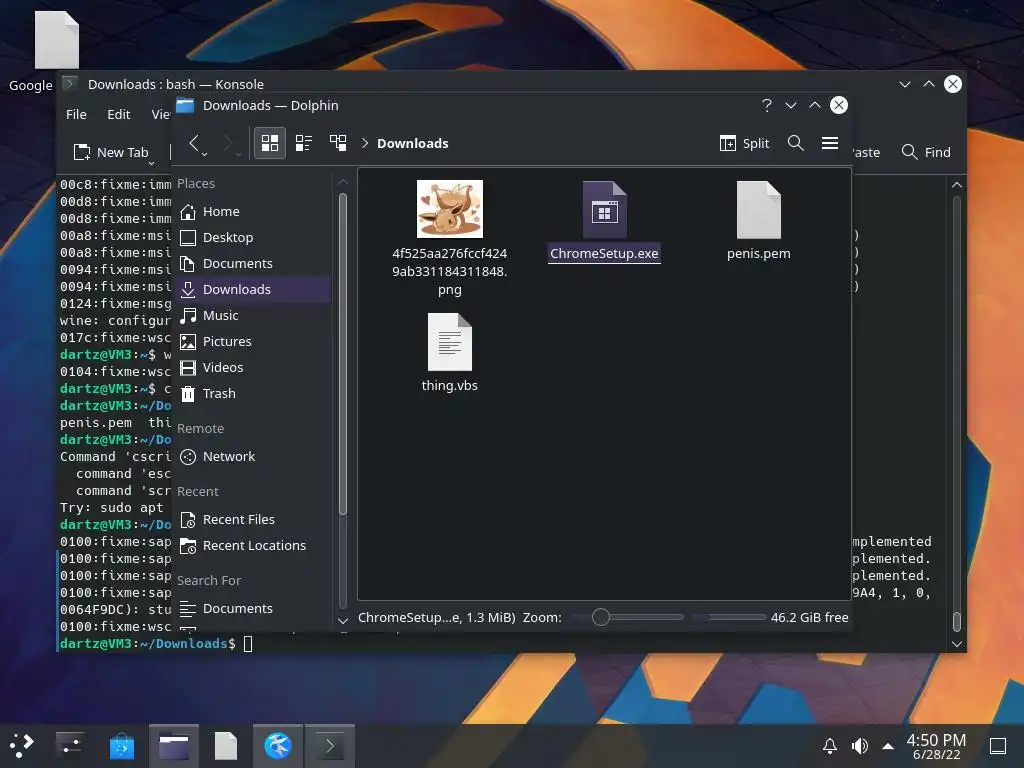Open the volume control in system tray
Image resolution: width=1024 pixels, height=768 pixels.
pos(859,746)
